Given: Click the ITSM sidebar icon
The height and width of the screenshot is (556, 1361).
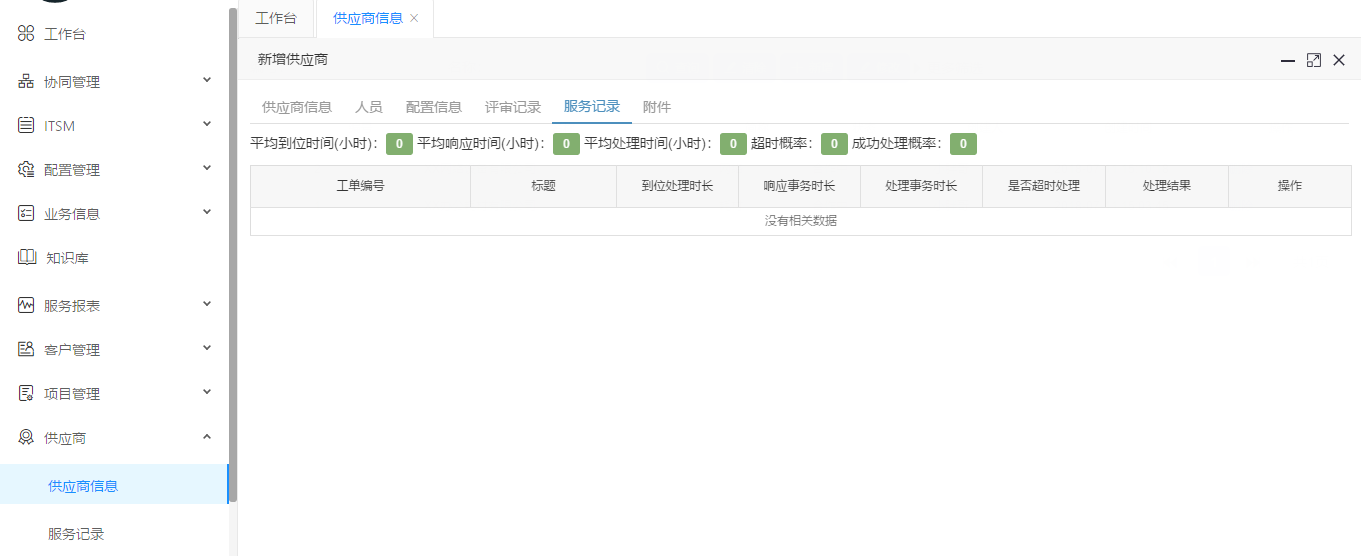Looking at the screenshot, I should (26, 126).
